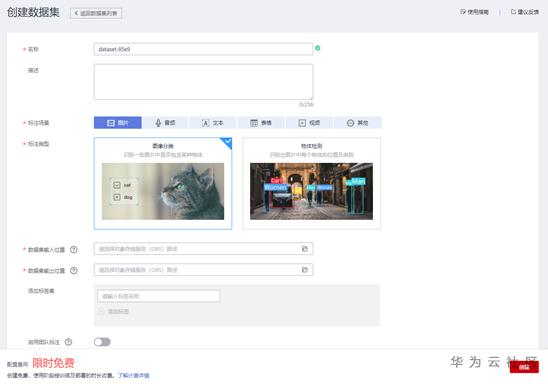The image size is (548, 384).
Task: Focus the dataset name field containing dataset-85e9
Action: (x=203, y=49)
